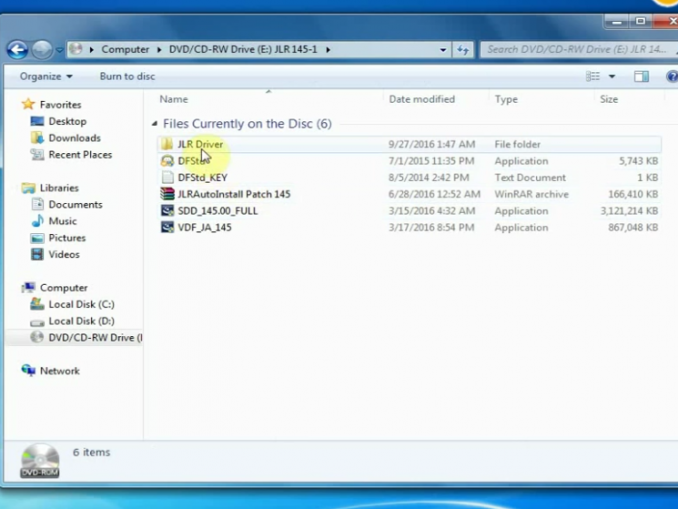Open the Pictures library

click(x=67, y=238)
